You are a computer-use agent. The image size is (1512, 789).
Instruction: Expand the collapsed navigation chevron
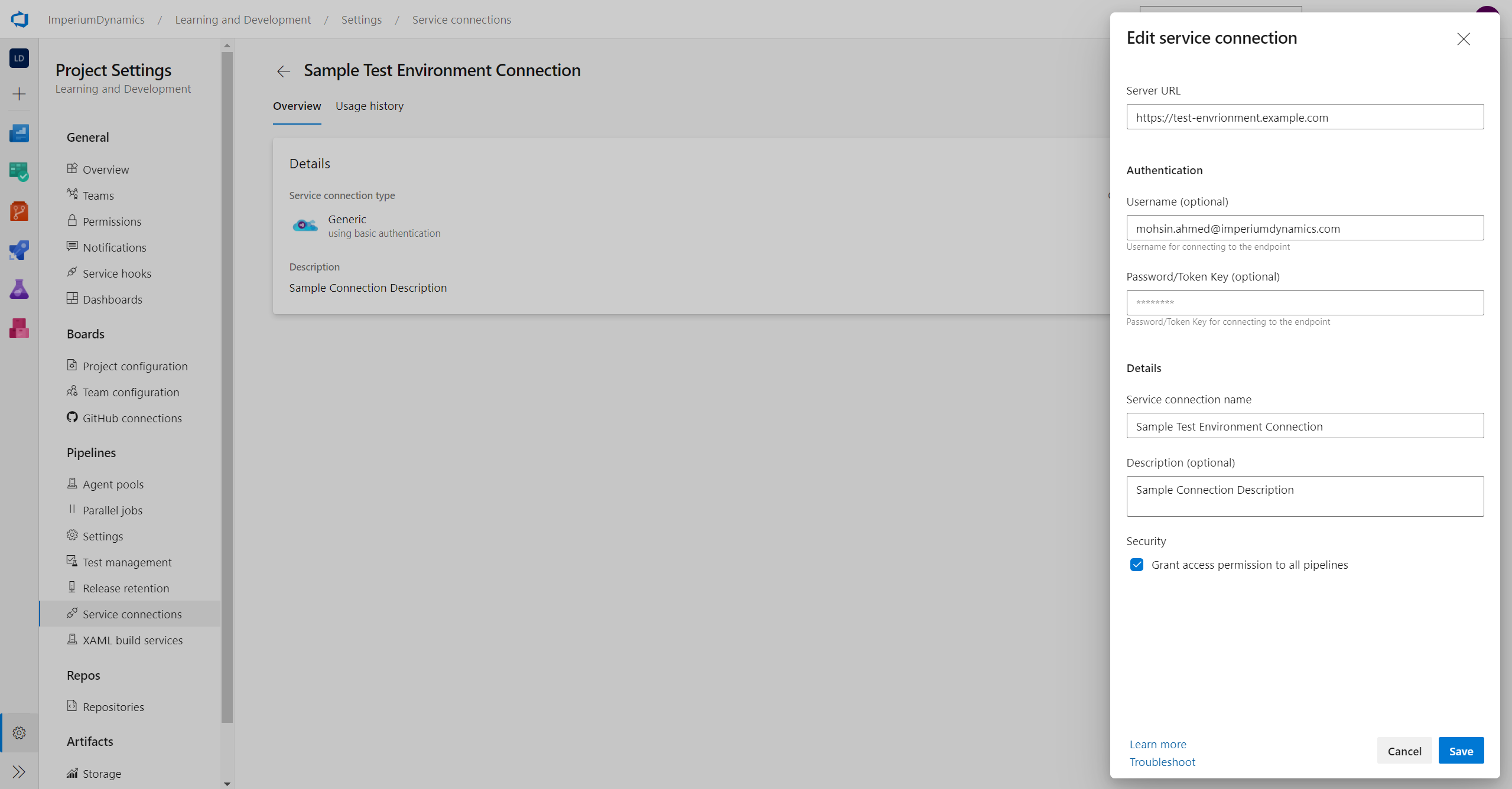[x=19, y=771]
